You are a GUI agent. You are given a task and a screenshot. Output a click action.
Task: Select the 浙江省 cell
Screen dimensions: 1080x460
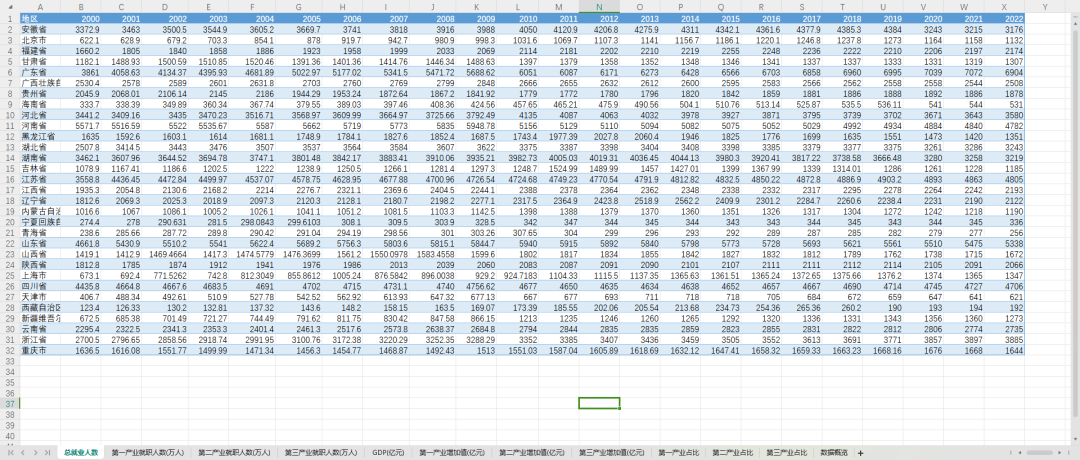tap(39, 340)
